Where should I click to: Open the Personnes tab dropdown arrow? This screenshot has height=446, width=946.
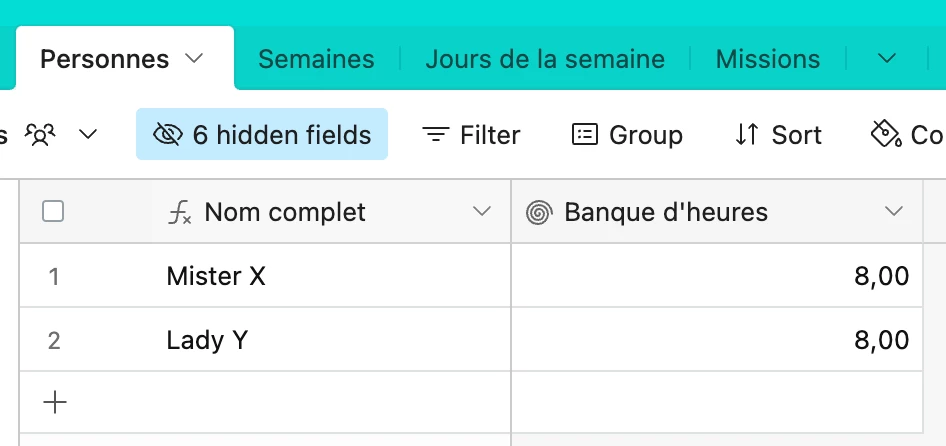coord(194,59)
